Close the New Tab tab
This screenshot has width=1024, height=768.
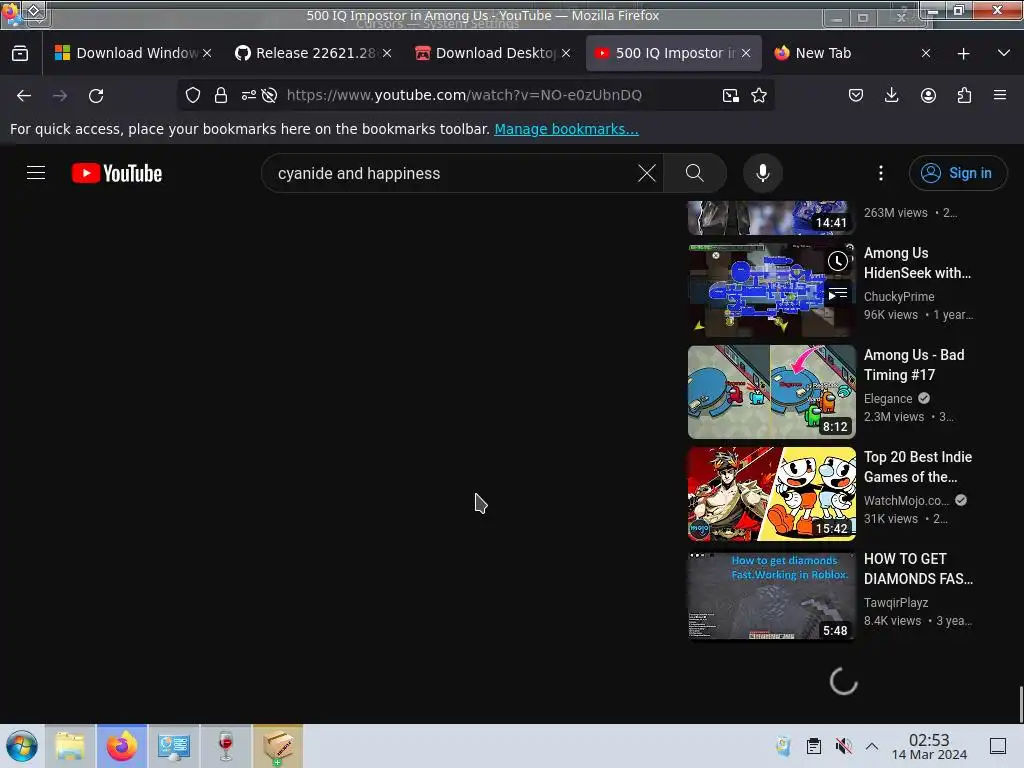(926, 53)
